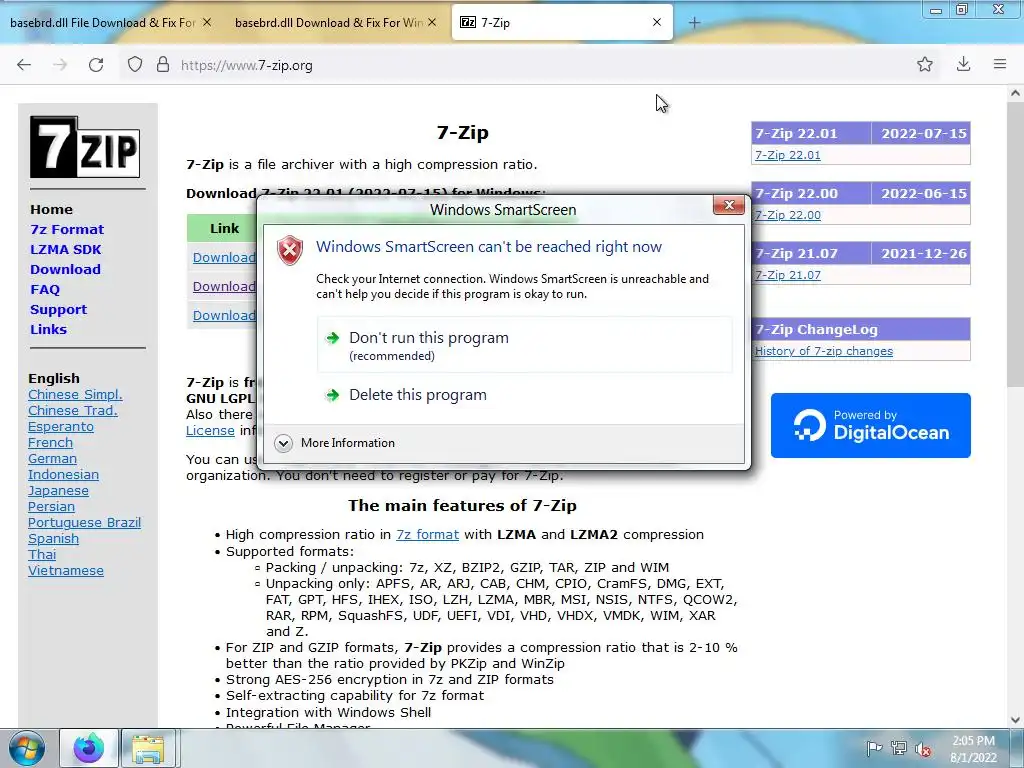Click the network tray icon

click(899, 748)
